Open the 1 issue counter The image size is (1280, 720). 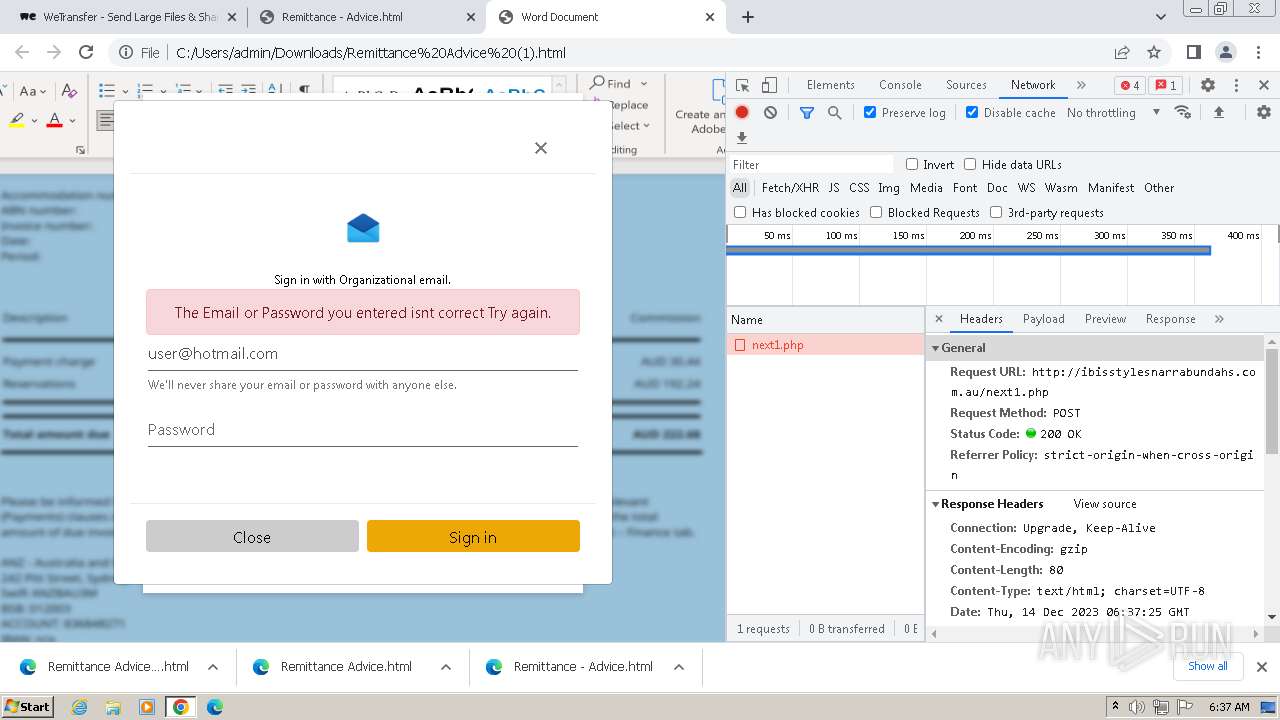1164,85
